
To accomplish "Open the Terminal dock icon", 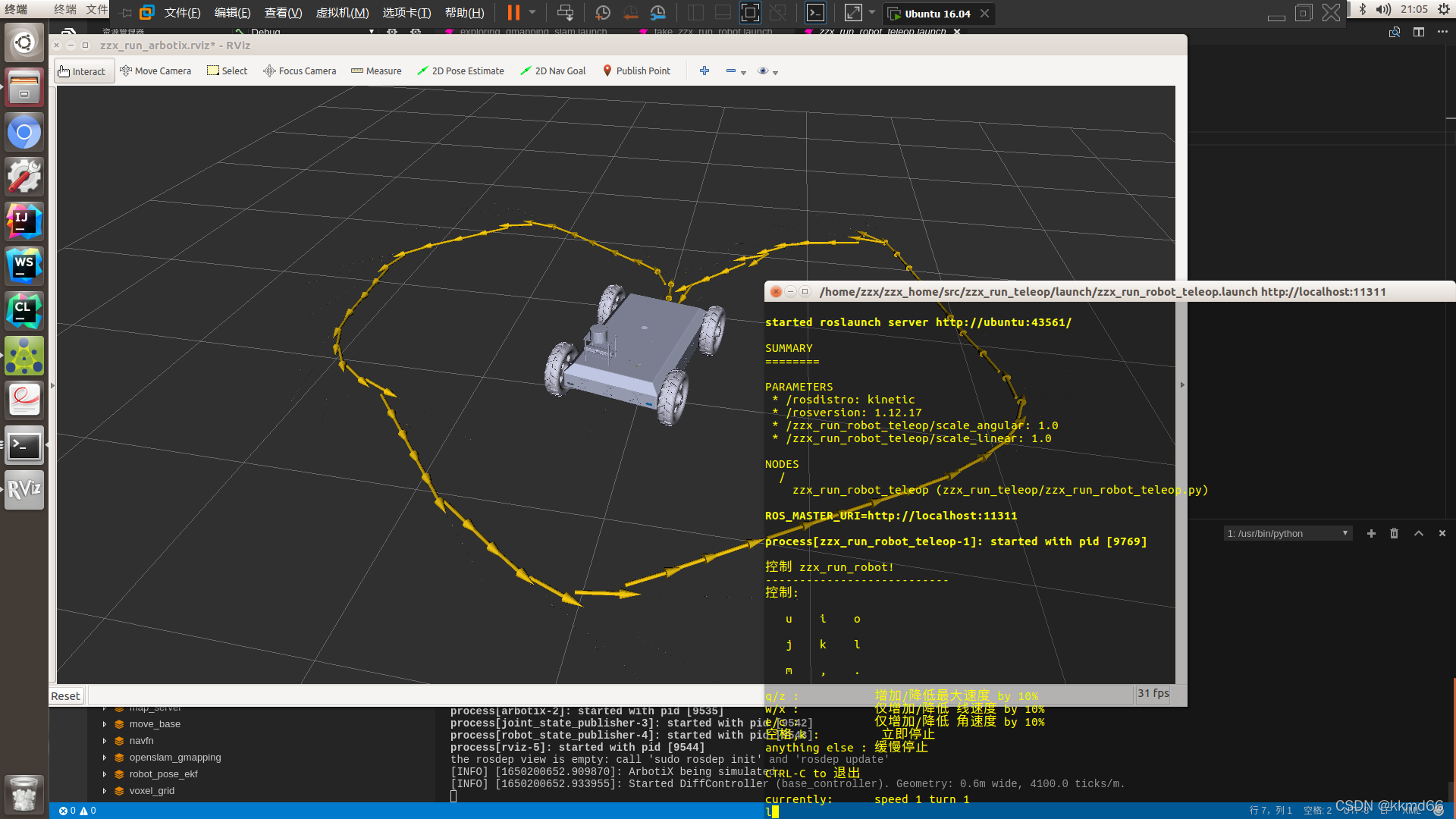I will click(24, 445).
